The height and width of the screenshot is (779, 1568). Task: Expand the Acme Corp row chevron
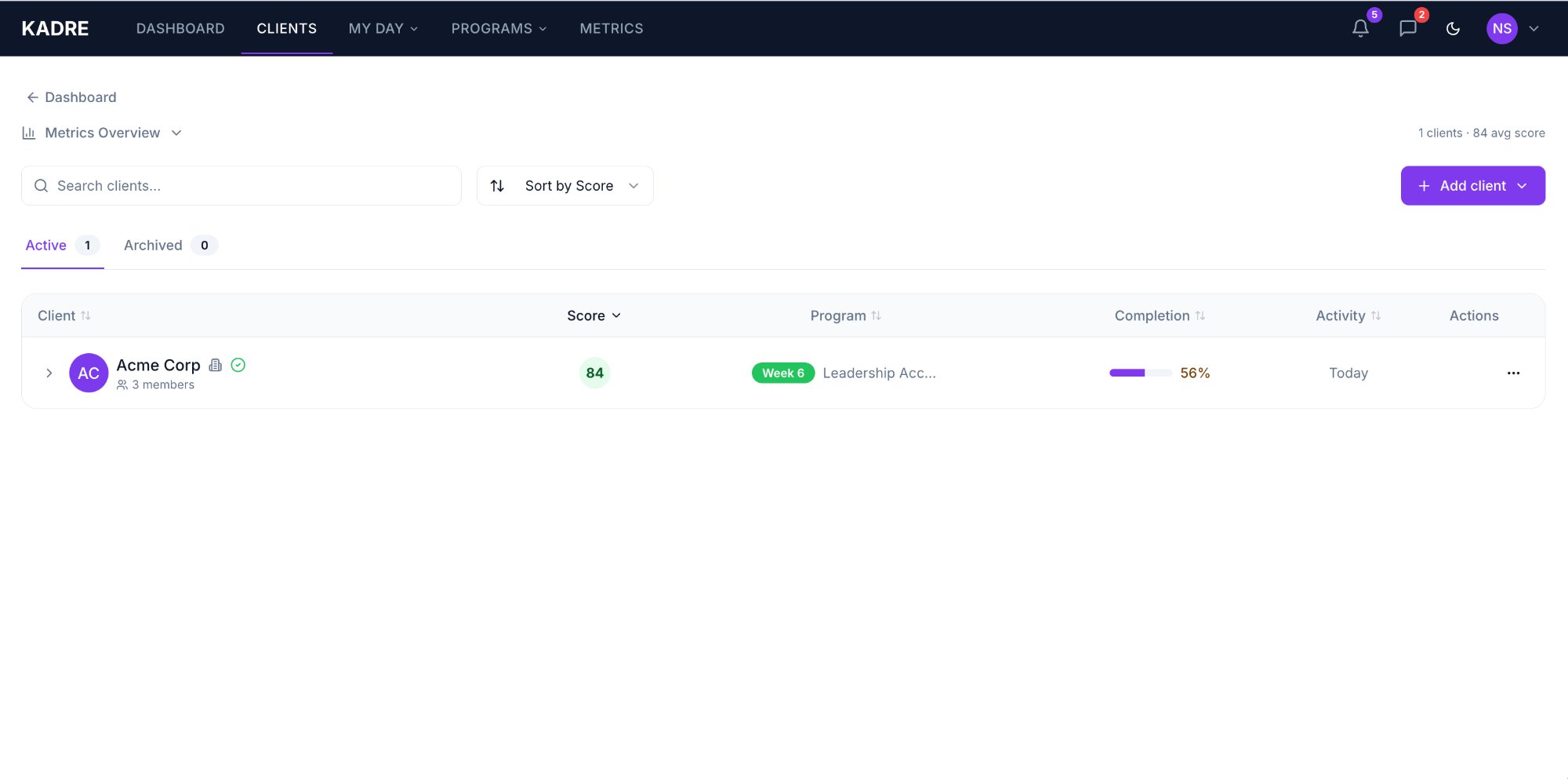[49, 373]
